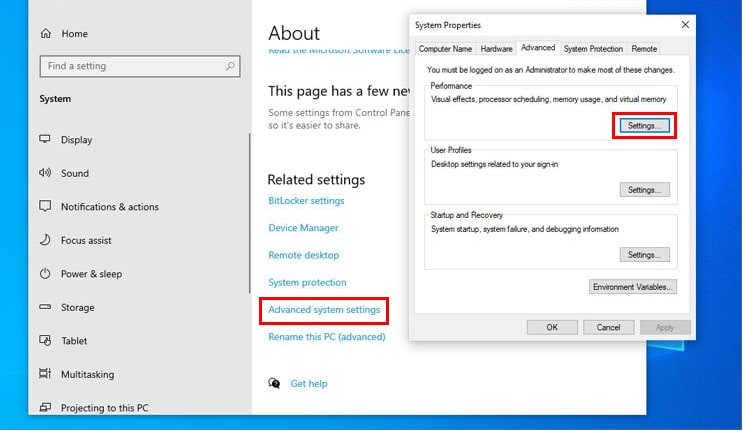Close the System Properties dialog

pos(685,24)
